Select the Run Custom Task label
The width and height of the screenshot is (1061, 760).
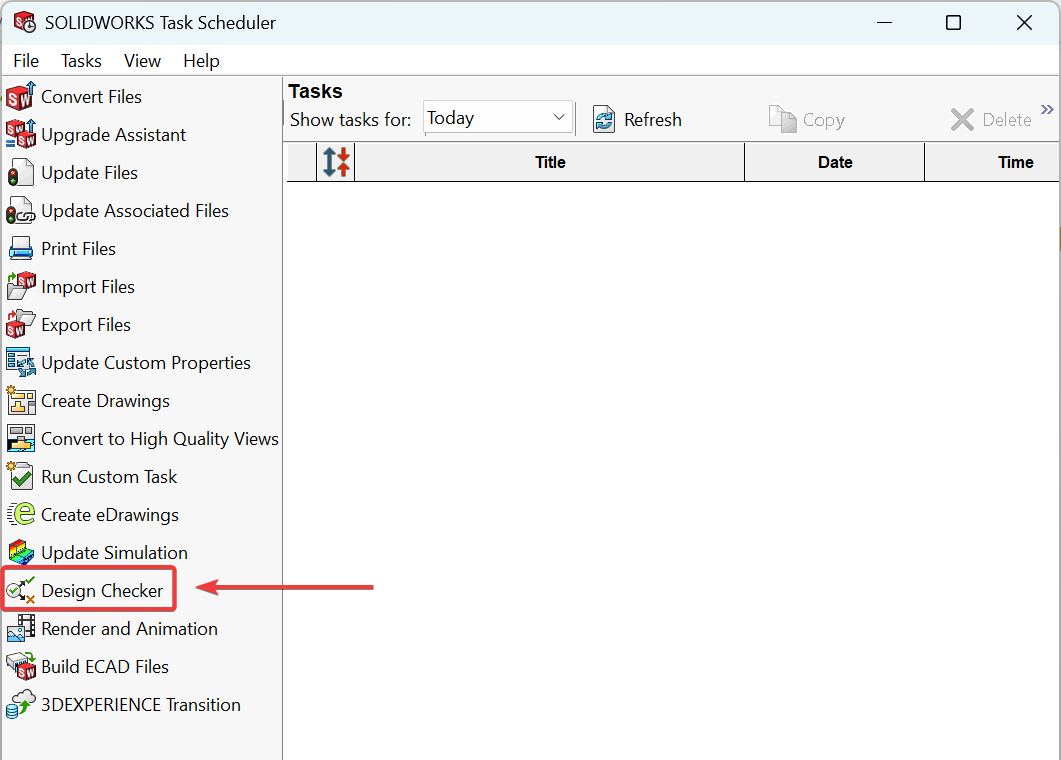pyautogui.click(x=109, y=476)
